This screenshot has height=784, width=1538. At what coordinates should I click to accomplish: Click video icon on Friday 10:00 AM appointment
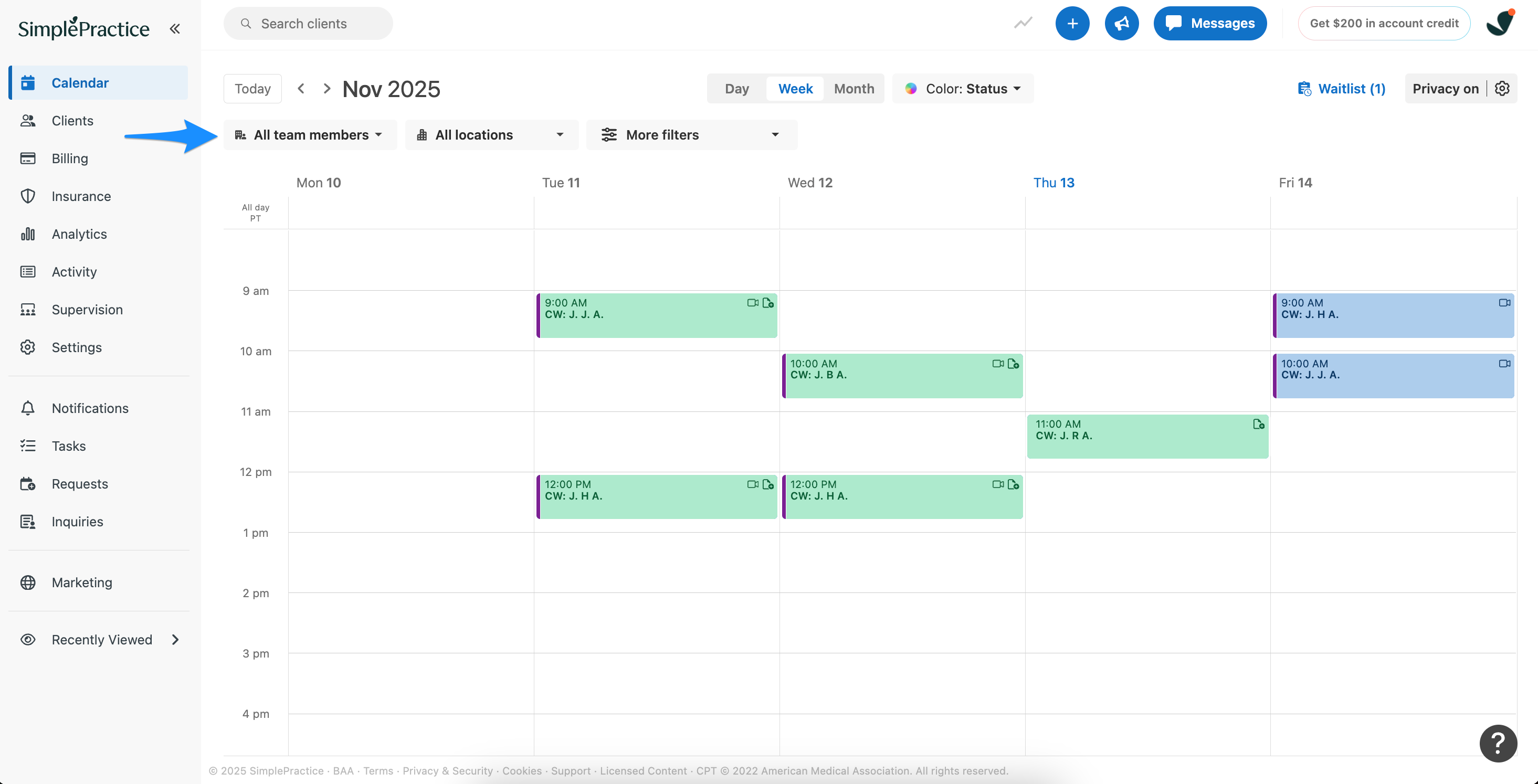click(x=1504, y=363)
